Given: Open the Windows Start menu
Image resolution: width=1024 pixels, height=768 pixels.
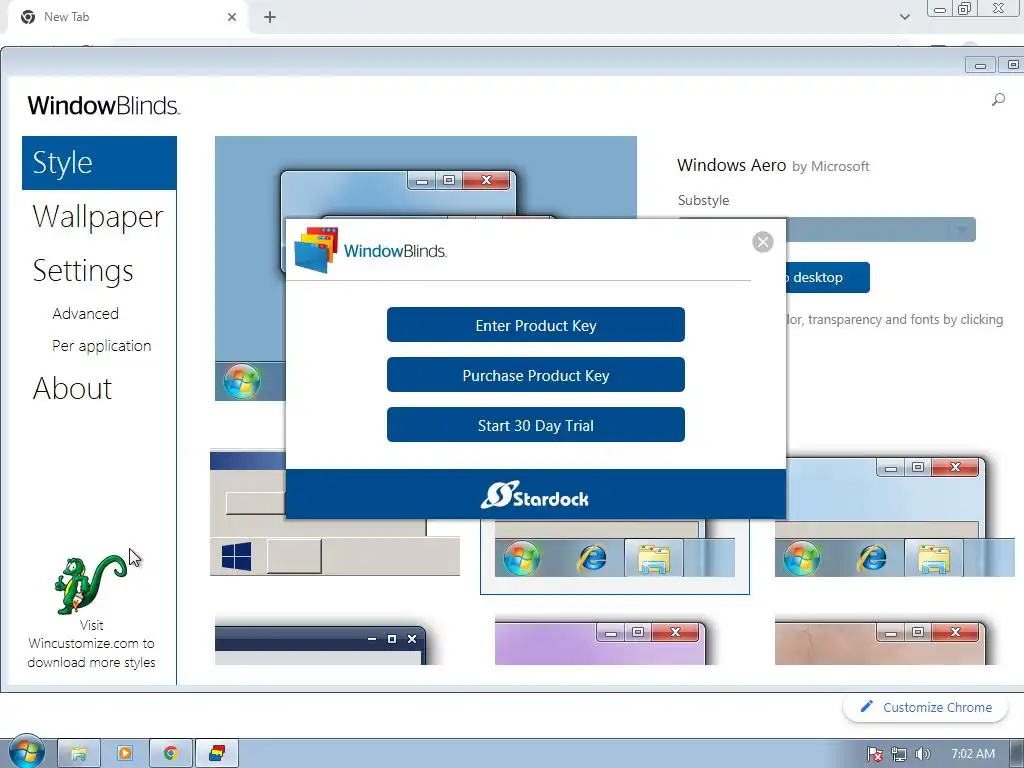Looking at the screenshot, I should point(27,752).
